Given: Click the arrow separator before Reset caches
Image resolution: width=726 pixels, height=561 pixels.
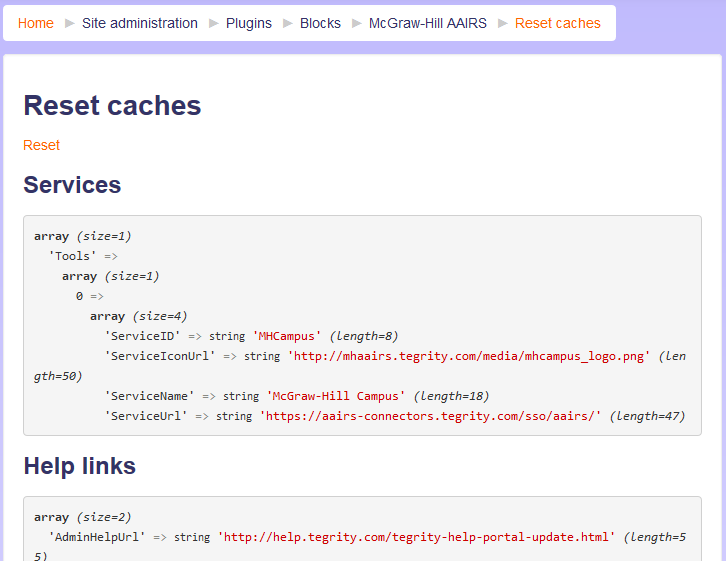Looking at the screenshot, I should point(502,23).
